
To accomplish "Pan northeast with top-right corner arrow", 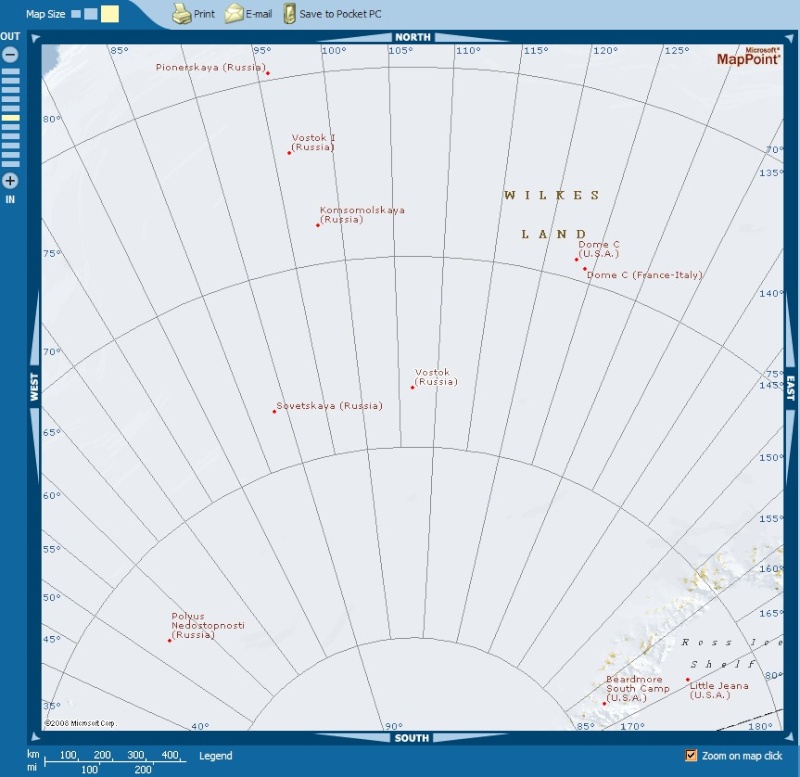I will tap(790, 38).
